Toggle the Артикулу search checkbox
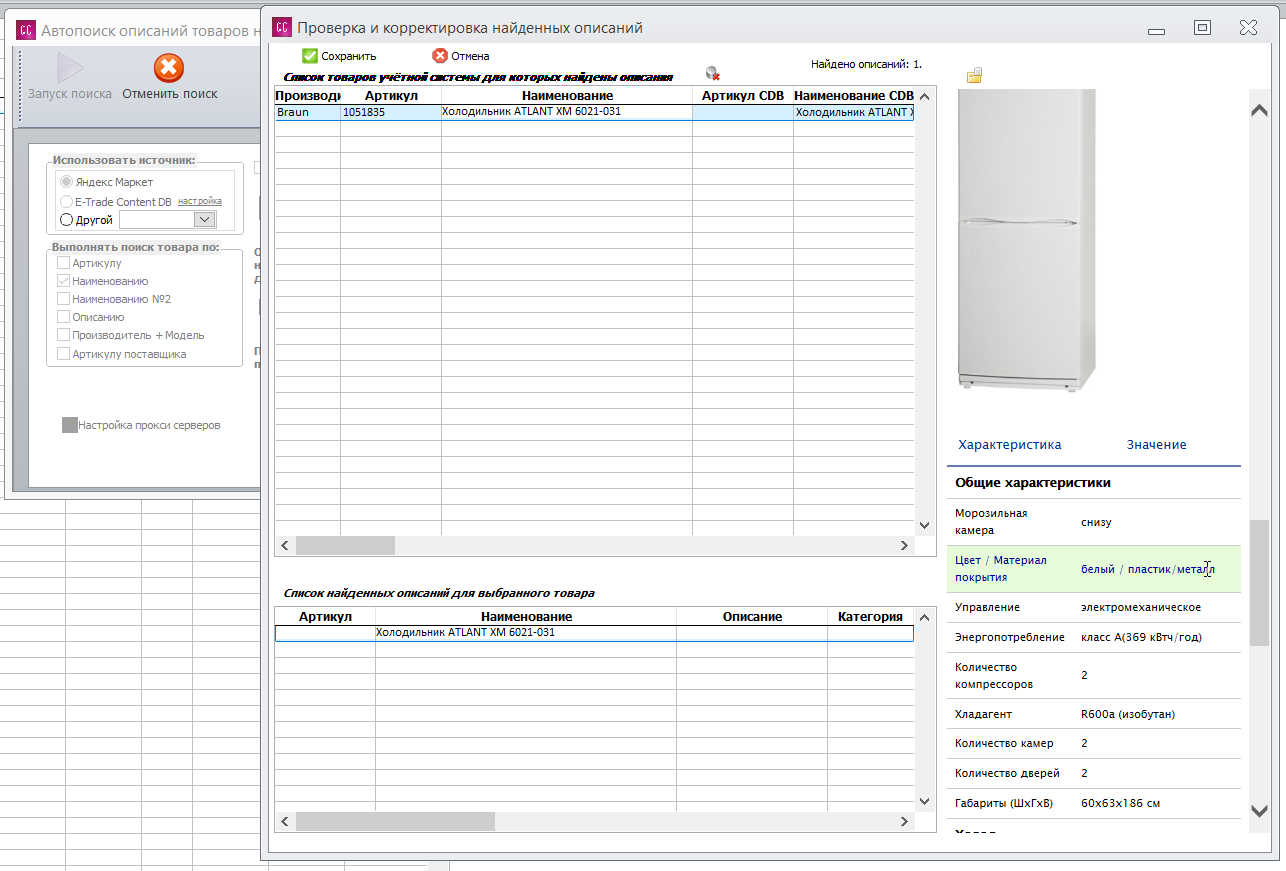1286x871 pixels. tap(64, 263)
